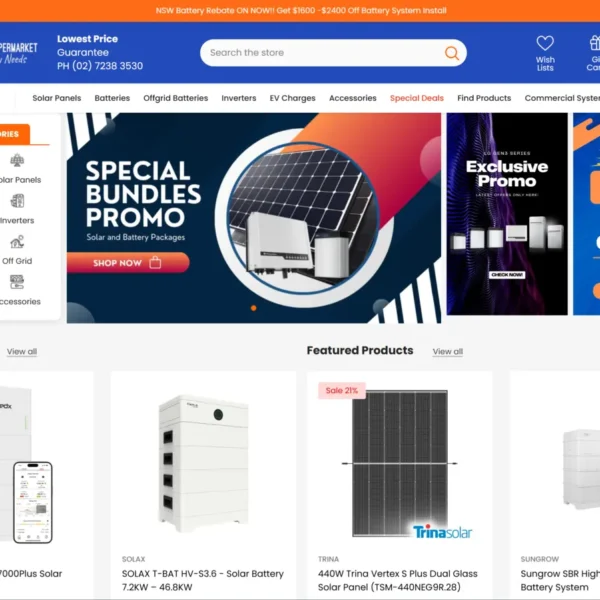This screenshot has width=600, height=600.
Task: Select the Off Grid house icon
Action: pos(17,241)
